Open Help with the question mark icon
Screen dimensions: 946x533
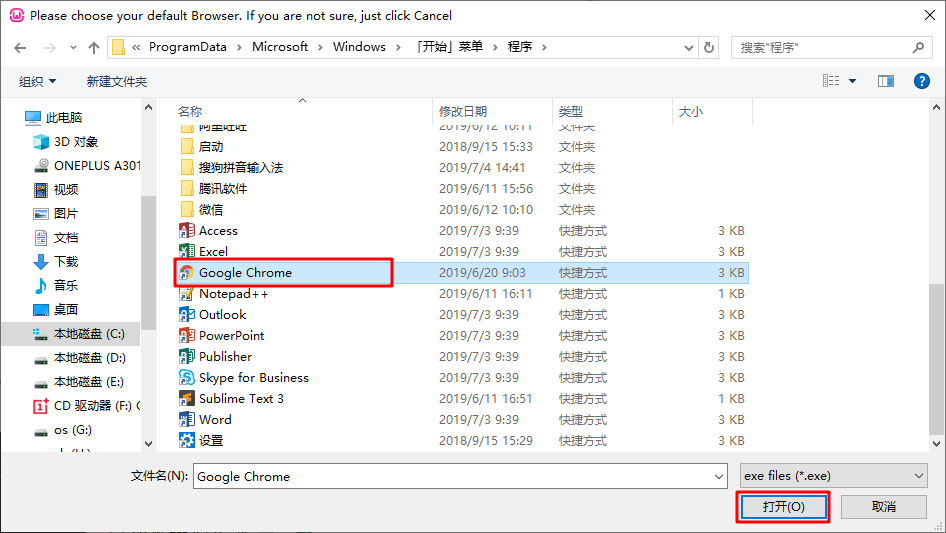click(922, 81)
